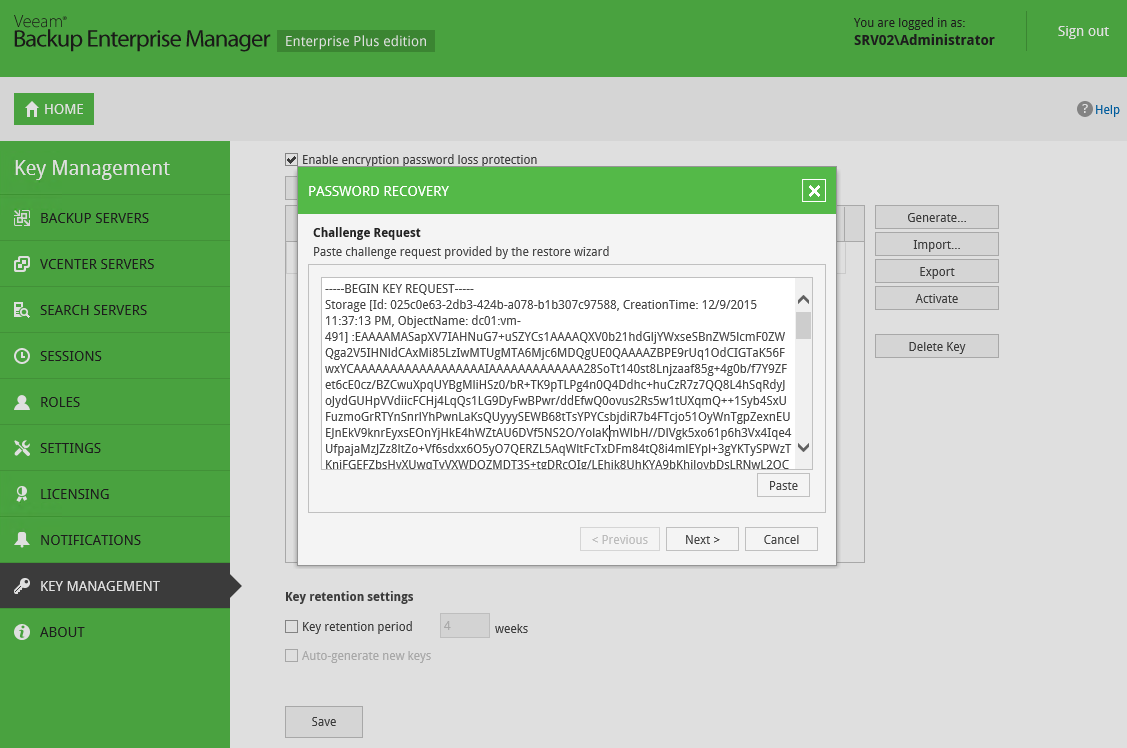Proceed with the Next button
This screenshot has height=748, width=1127.
pyautogui.click(x=702, y=539)
